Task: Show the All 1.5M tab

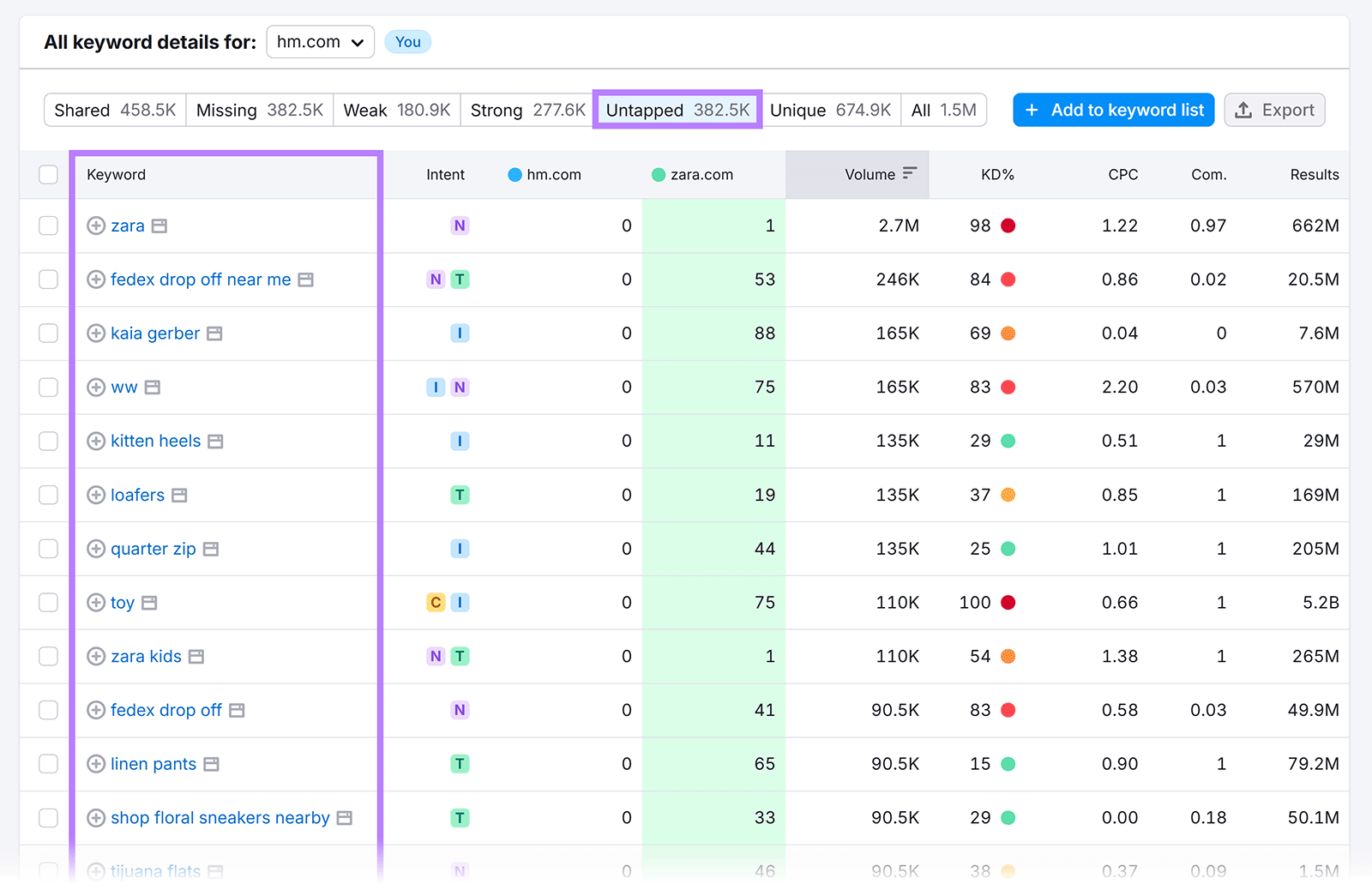Action: (943, 111)
